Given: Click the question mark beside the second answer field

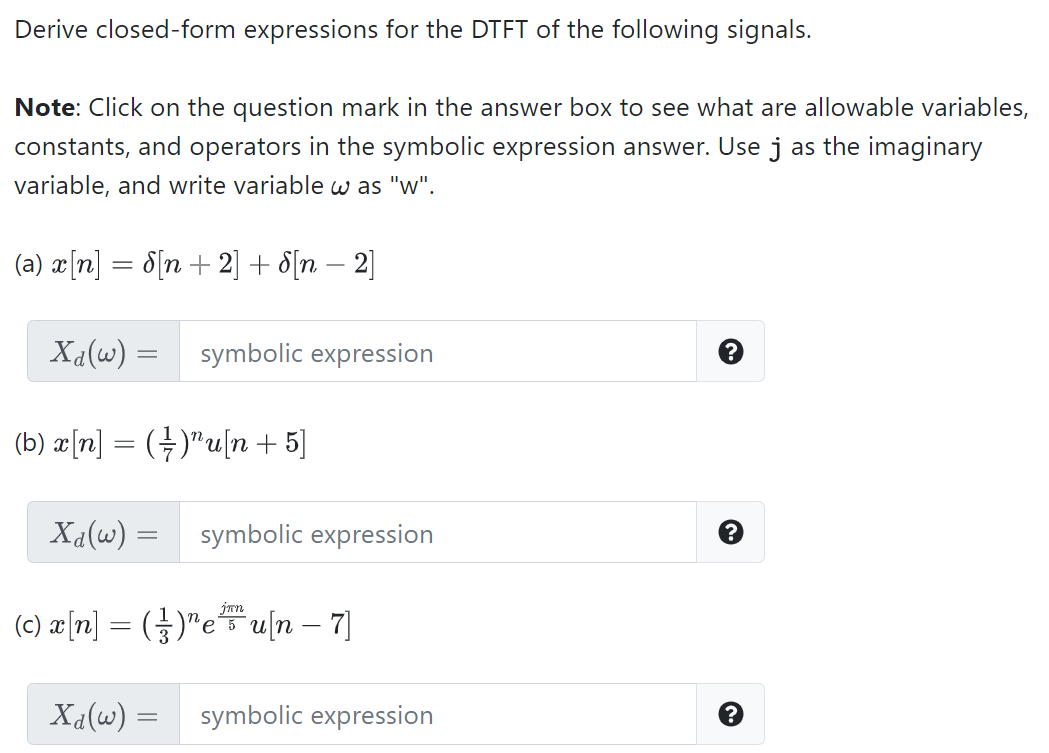Looking at the screenshot, I should point(730,532).
